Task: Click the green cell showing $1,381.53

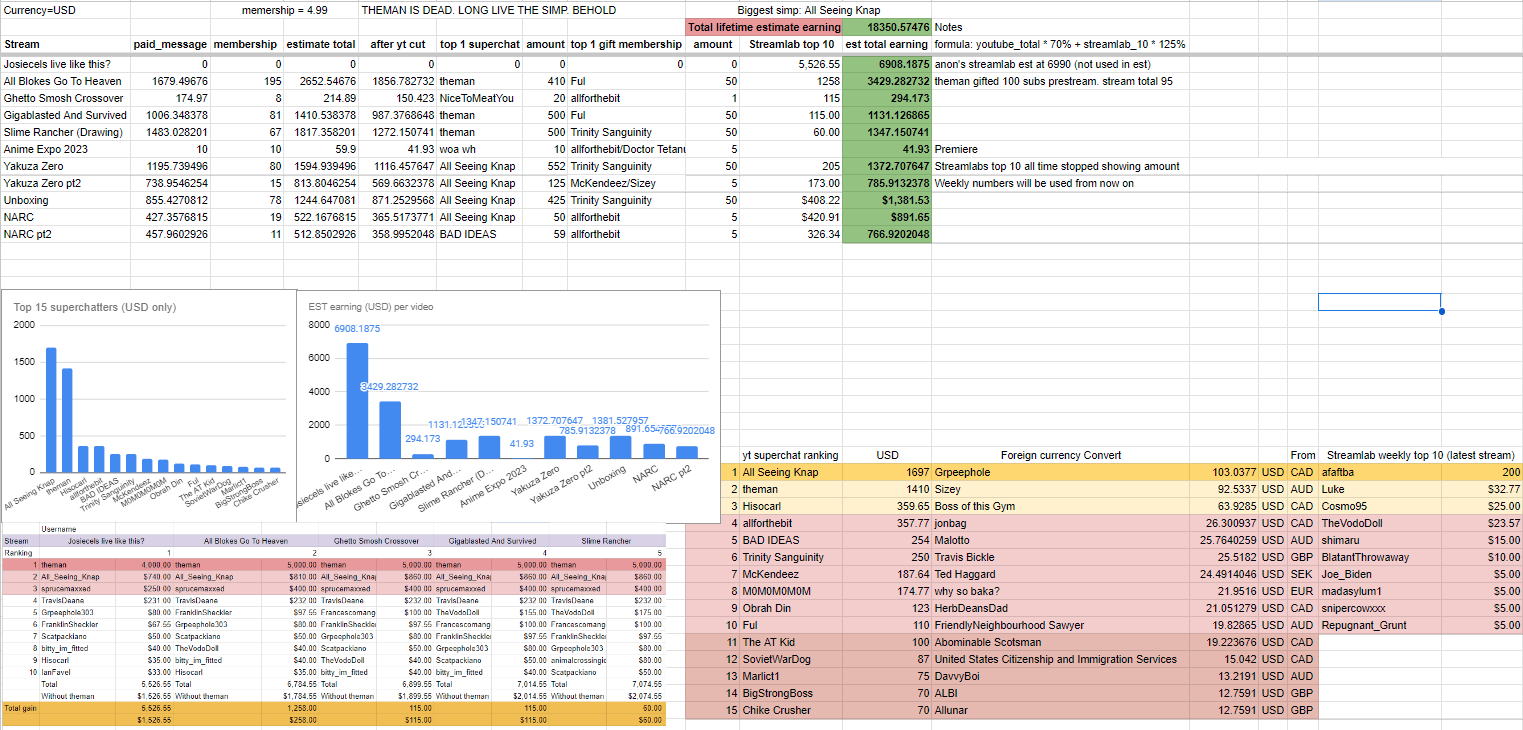Action: 888,200
